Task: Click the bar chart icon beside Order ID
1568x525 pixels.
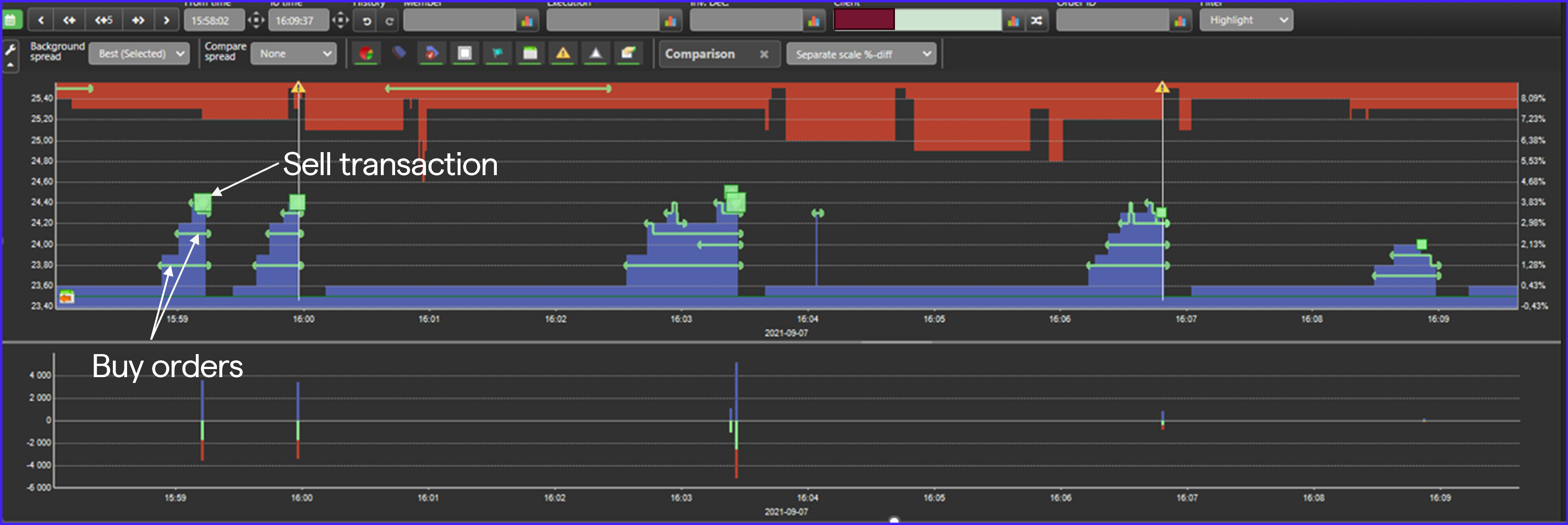Action: 1180,21
